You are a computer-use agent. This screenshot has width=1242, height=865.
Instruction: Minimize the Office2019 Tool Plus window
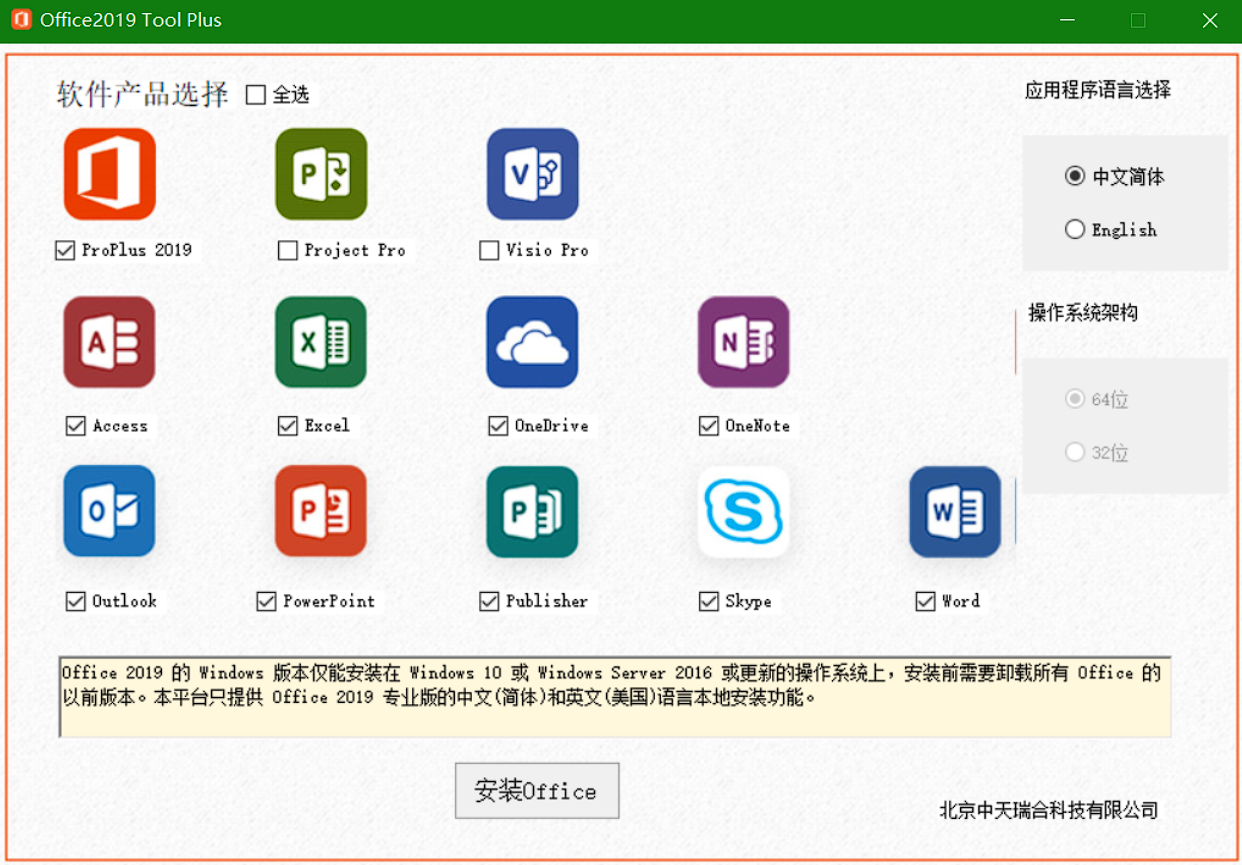(x=1067, y=20)
